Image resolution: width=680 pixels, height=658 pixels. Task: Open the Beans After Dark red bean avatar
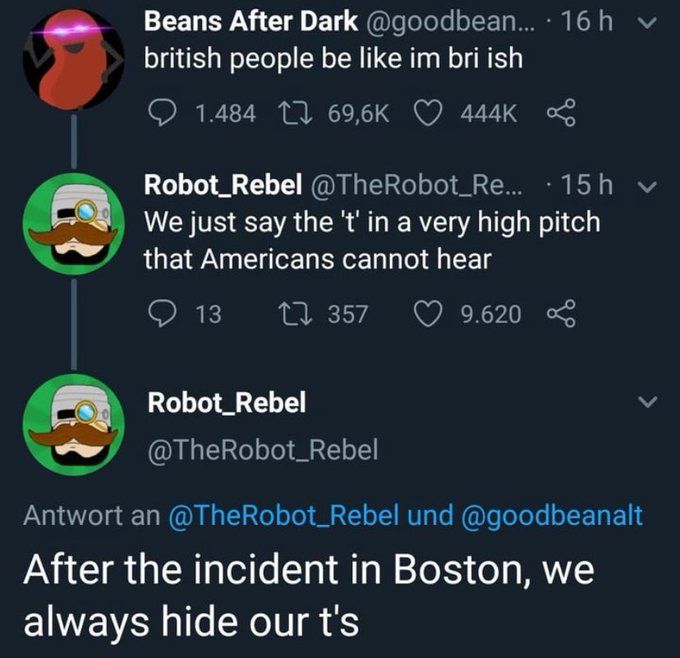(x=74, y=59)
